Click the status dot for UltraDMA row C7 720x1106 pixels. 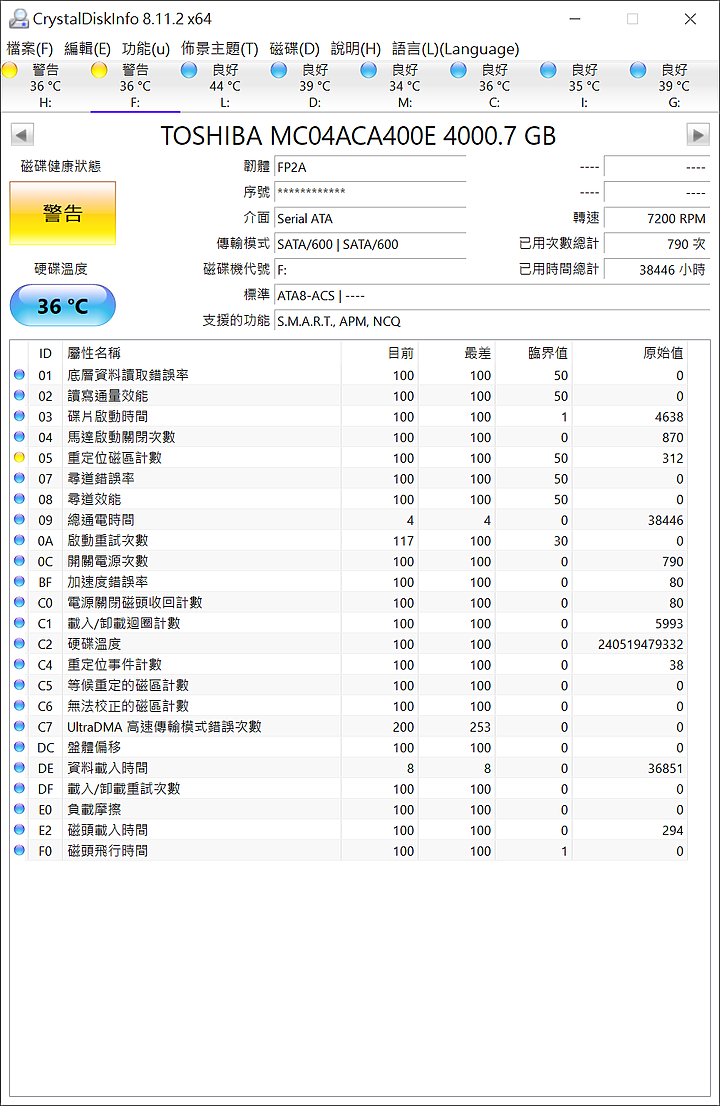[19, 726]
